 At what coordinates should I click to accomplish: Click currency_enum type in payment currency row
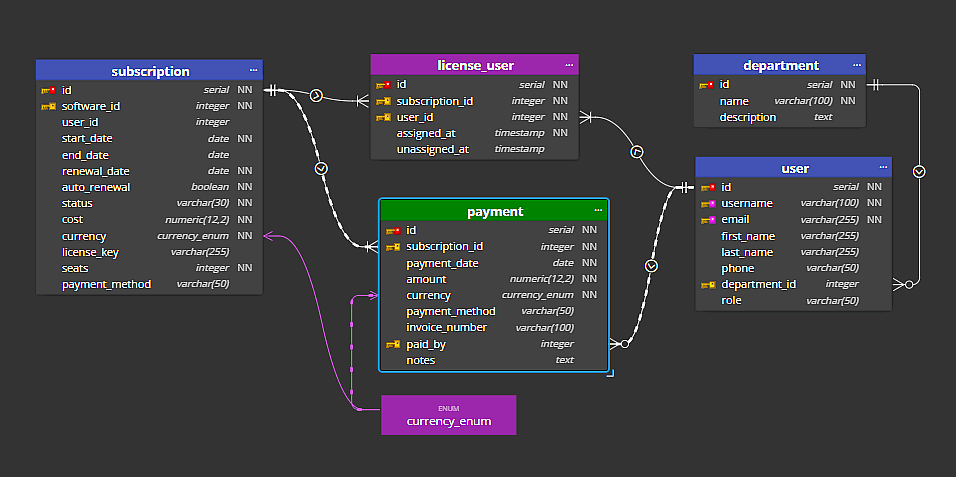click(538, 295)
